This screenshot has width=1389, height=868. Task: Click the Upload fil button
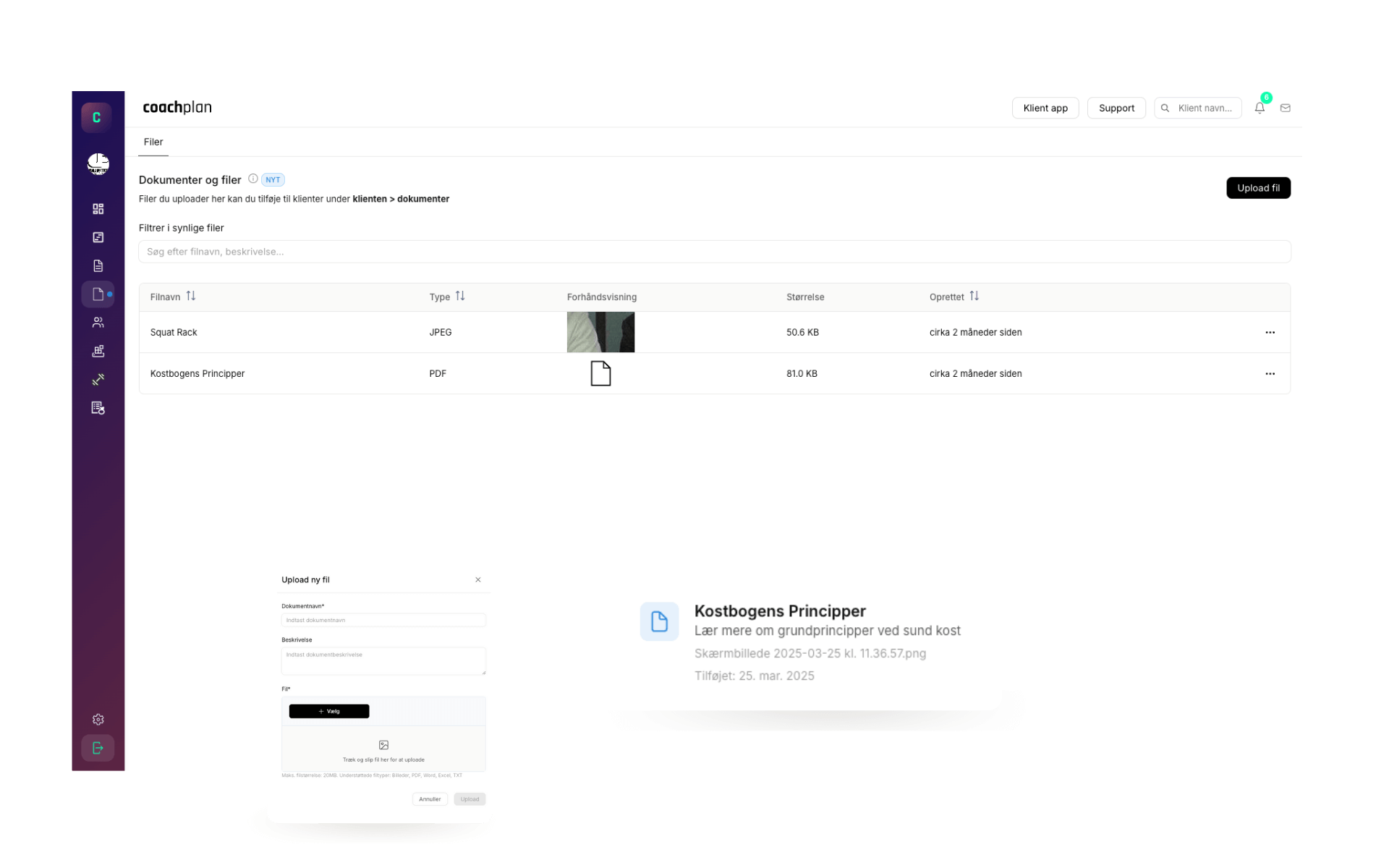coord(1258,188)
